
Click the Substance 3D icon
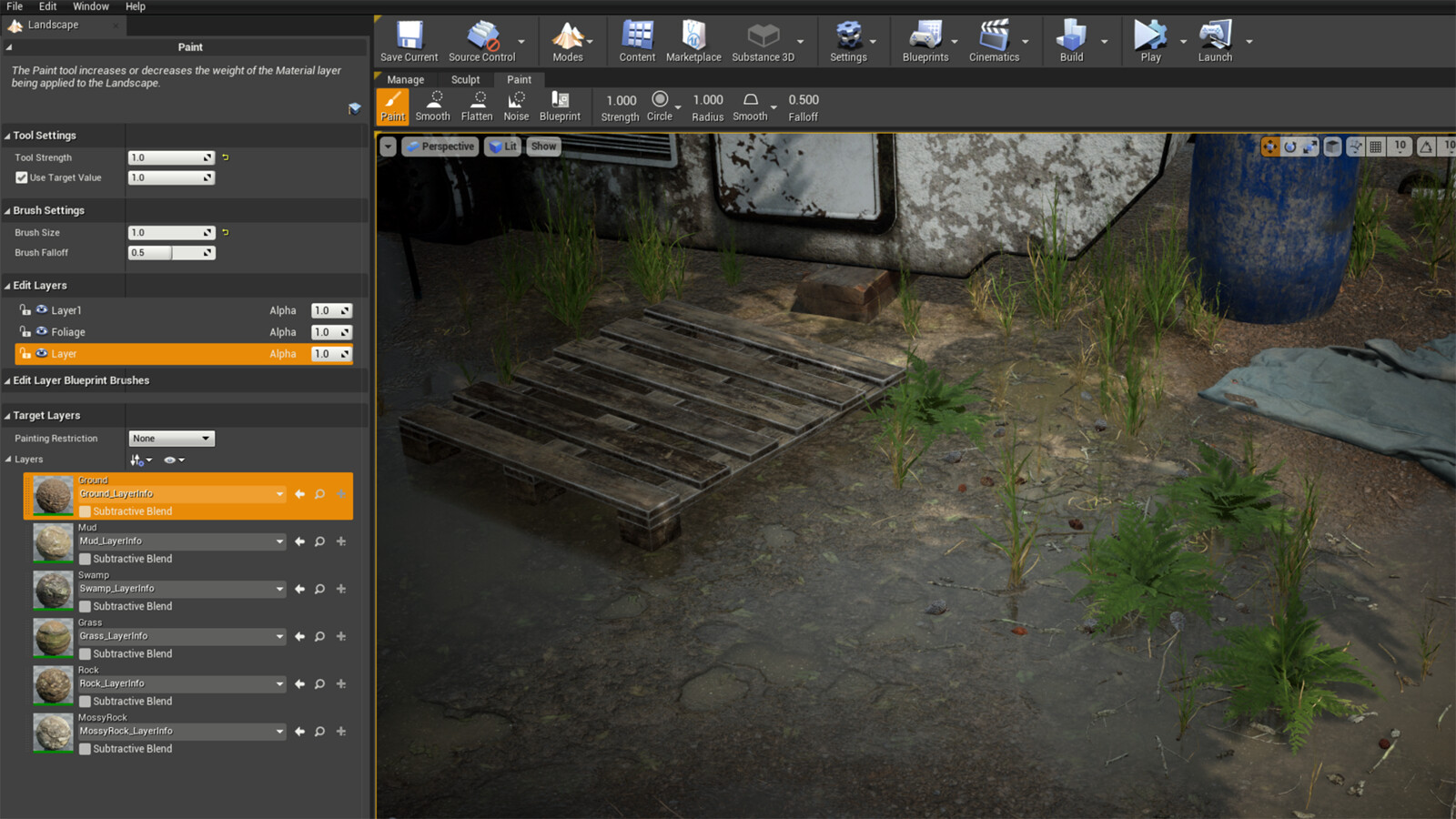[763, 36]
